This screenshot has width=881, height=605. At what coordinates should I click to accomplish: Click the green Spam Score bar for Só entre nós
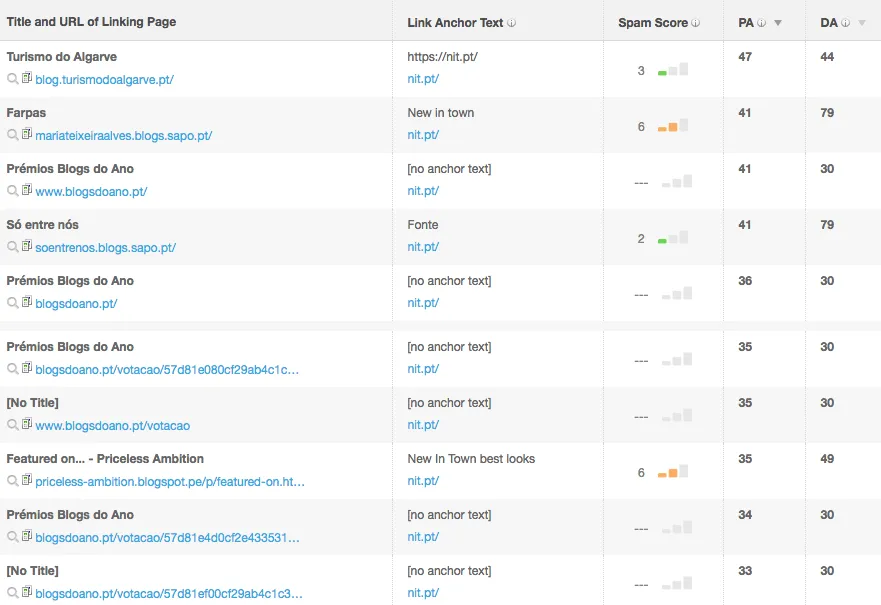(673, 238)
